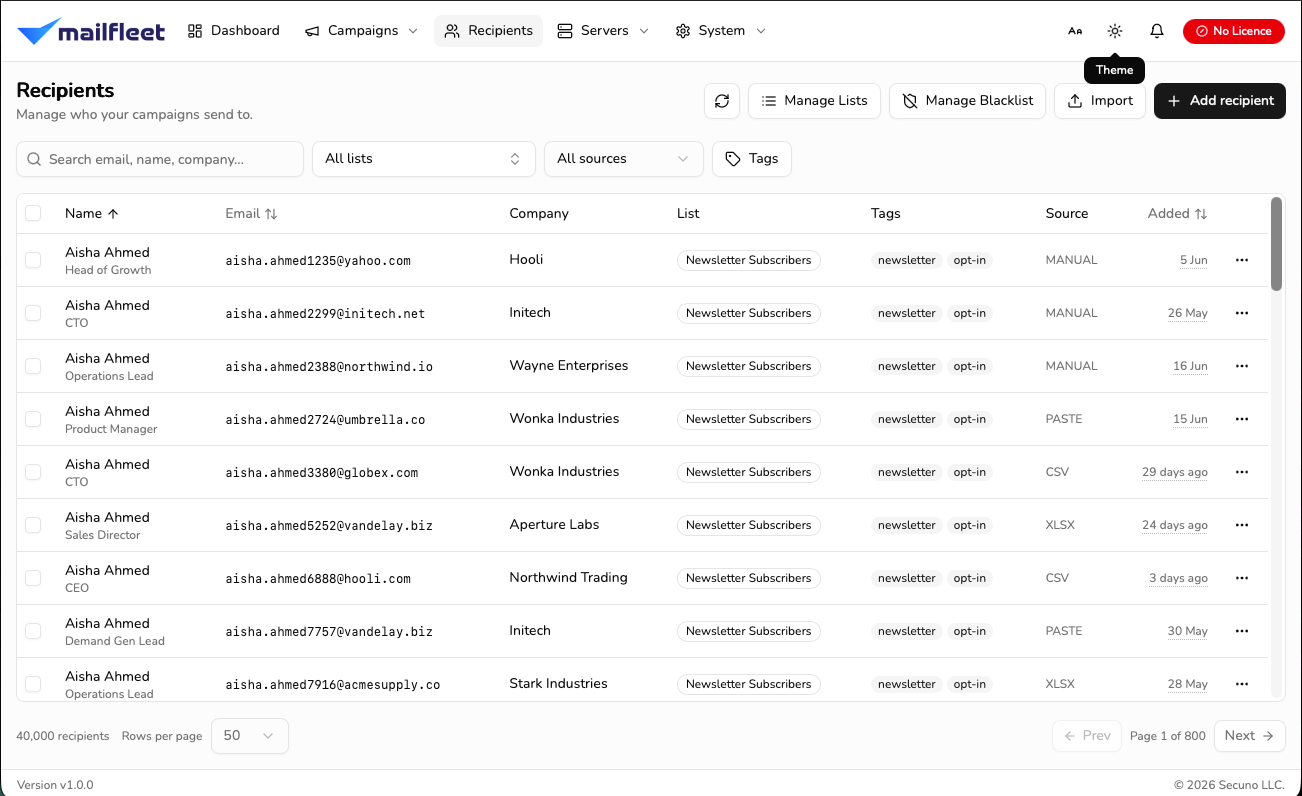This screenshot has width=1302, height=796.
Task: Click 'Version v1.0.0' footer text
Action: [55, 785]
